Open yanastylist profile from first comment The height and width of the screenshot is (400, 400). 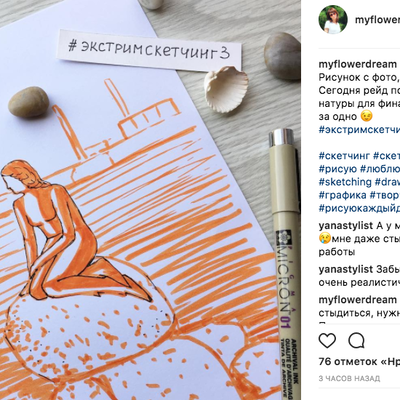tap(346, 226)
